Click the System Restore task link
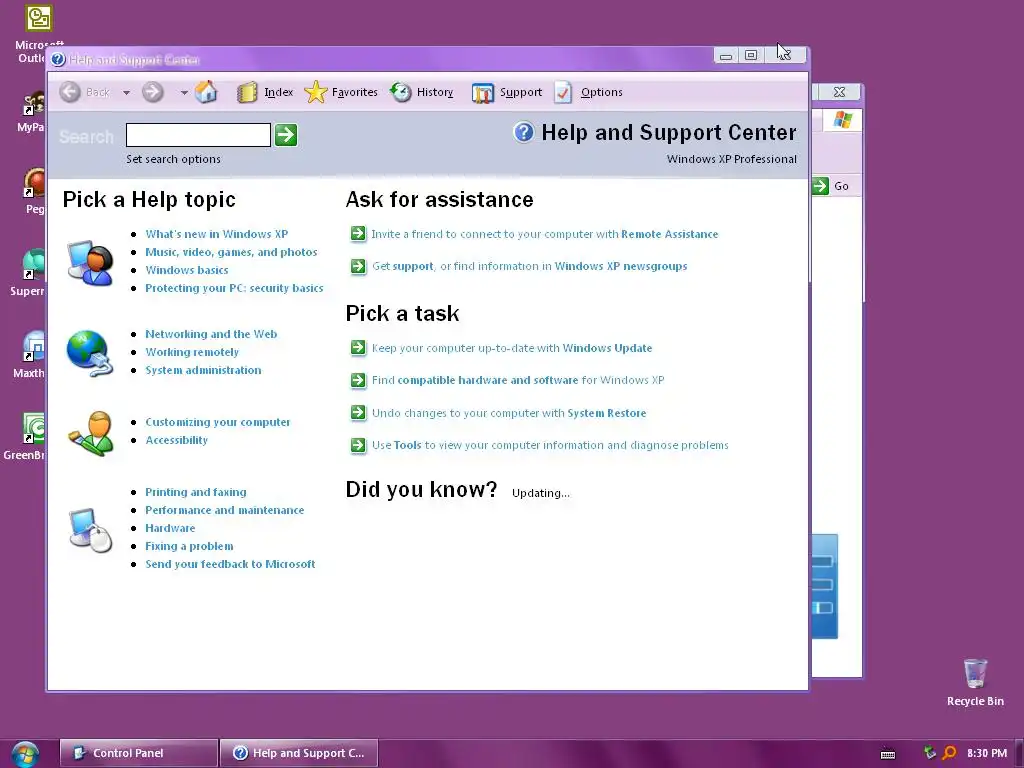This screenshot has height=768, width=1024. (x=607, y=413)
